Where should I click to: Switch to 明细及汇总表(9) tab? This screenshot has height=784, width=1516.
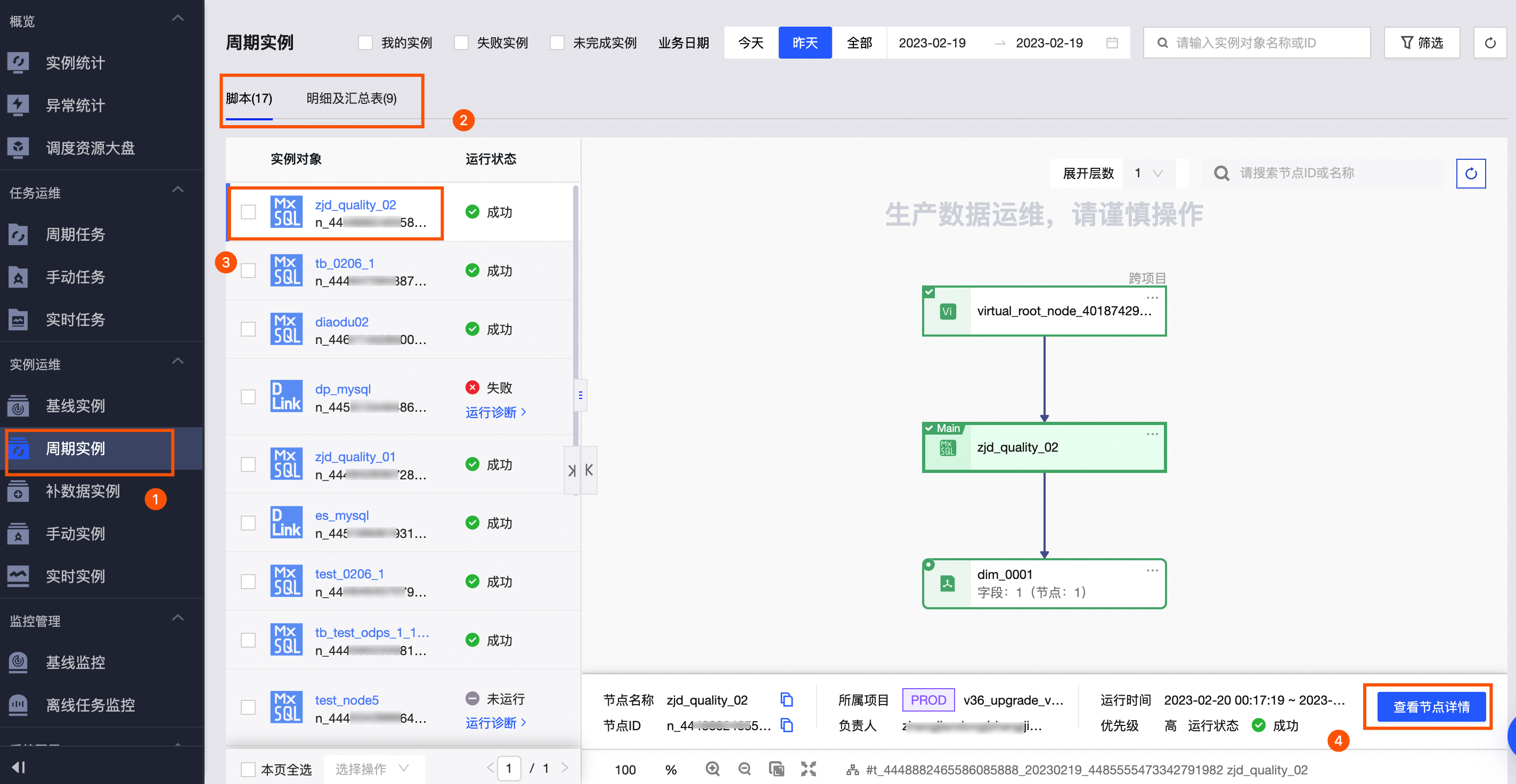352,99
